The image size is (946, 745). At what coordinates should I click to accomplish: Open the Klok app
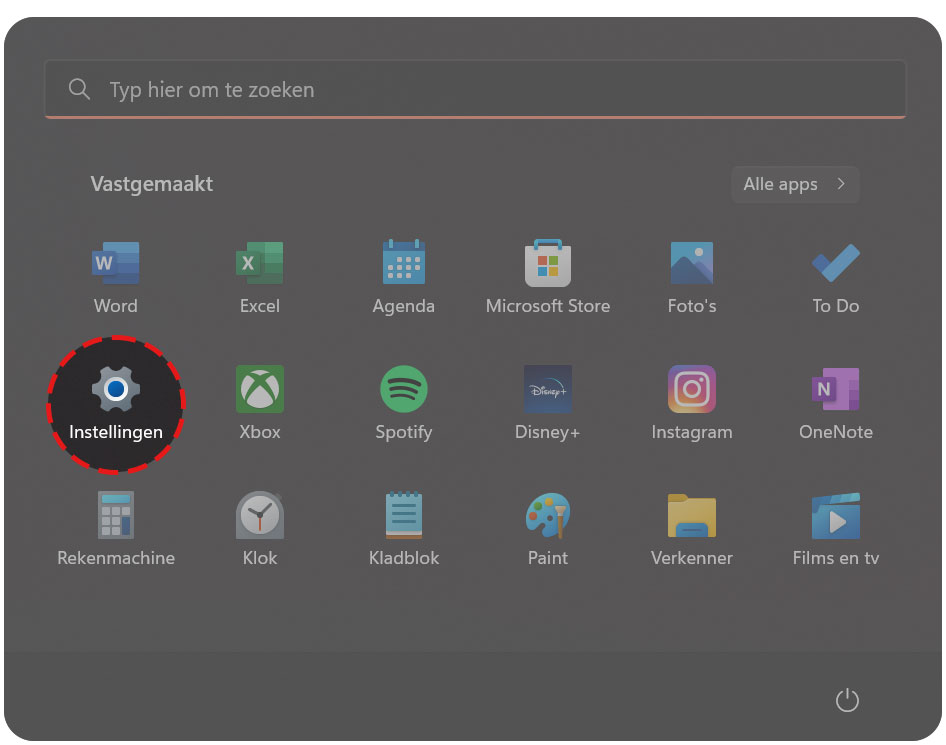click(x=260, y=516)
